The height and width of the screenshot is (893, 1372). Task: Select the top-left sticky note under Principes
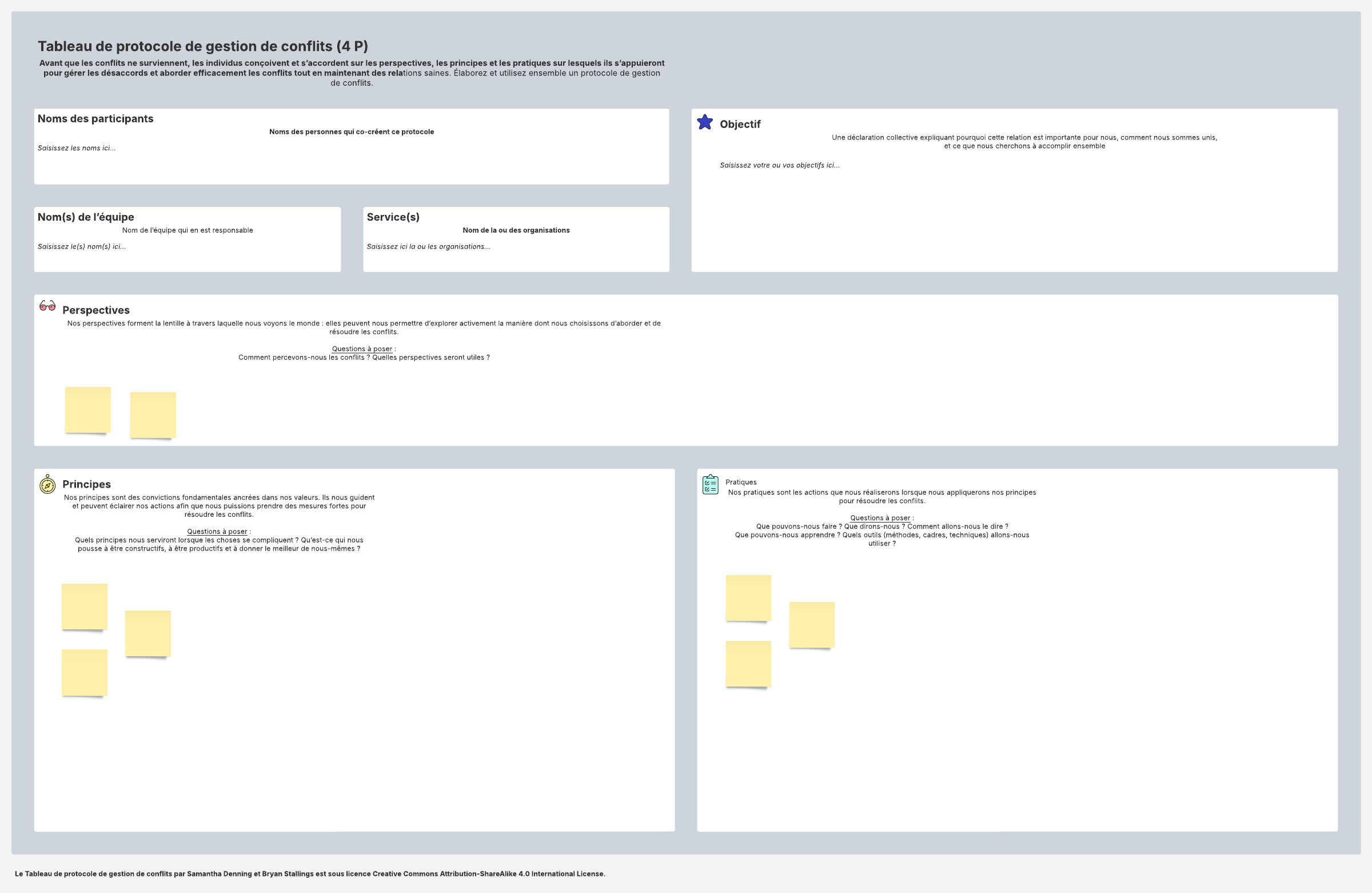[85, 607]
